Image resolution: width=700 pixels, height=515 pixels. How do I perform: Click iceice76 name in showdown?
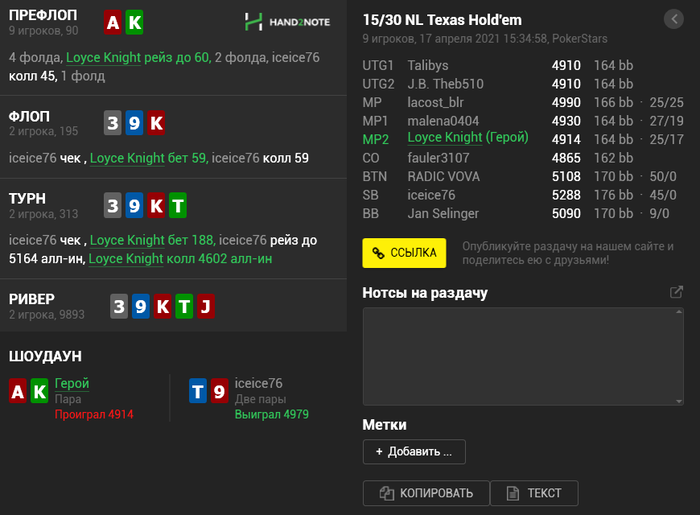coord(258,383)
